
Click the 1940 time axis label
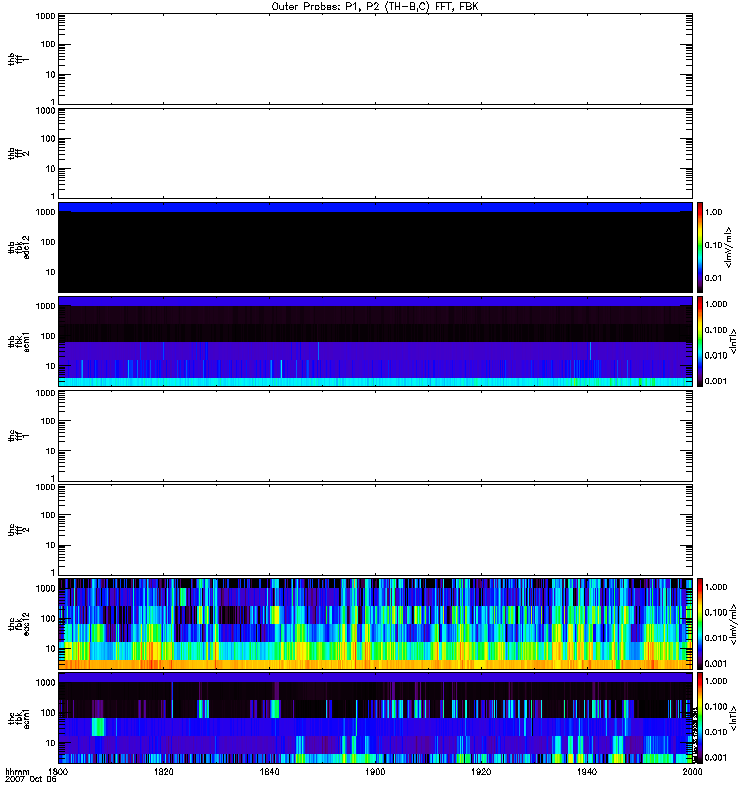(x=586, y=774)
